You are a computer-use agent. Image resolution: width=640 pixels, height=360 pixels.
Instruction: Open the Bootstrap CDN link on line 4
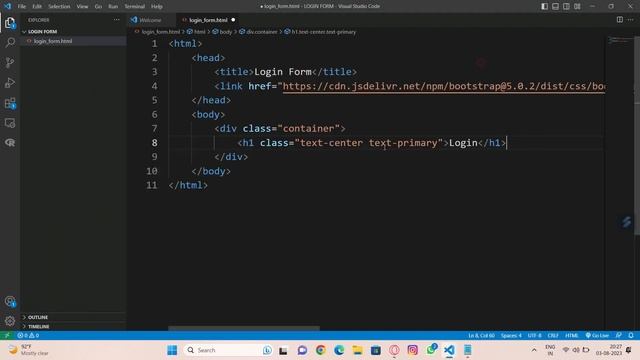(x=444, y=86)
